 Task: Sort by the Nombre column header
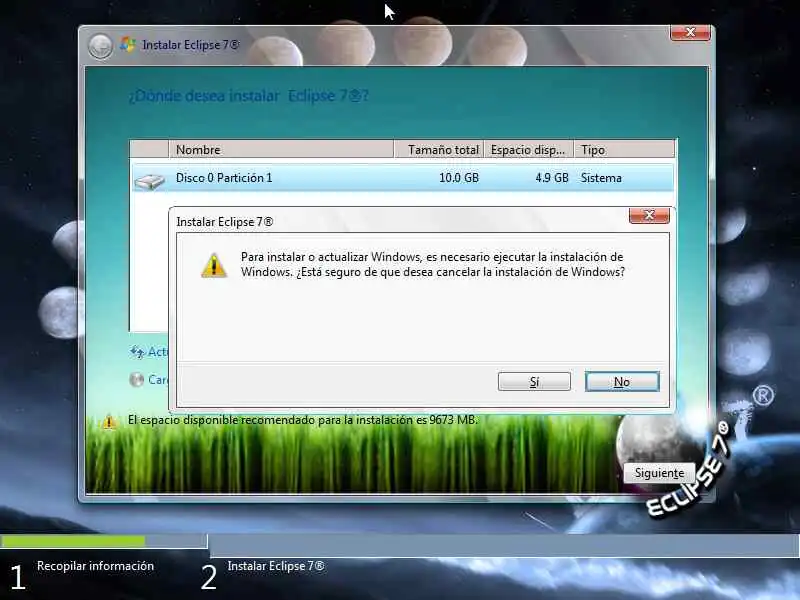pos(281,149)
